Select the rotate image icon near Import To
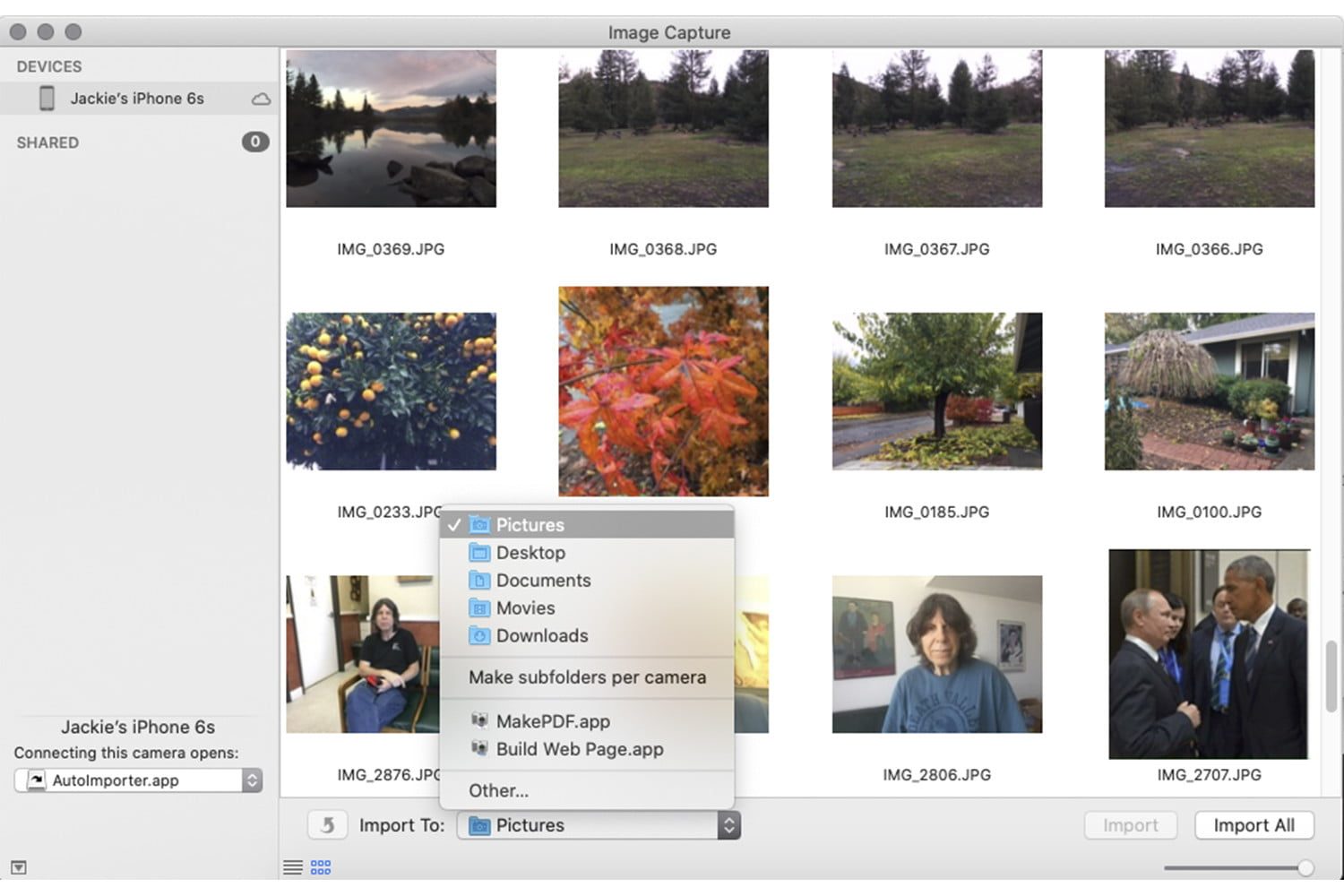This screenshot has width=1344, height=896. pyautogui.click(x=327, y=824)
